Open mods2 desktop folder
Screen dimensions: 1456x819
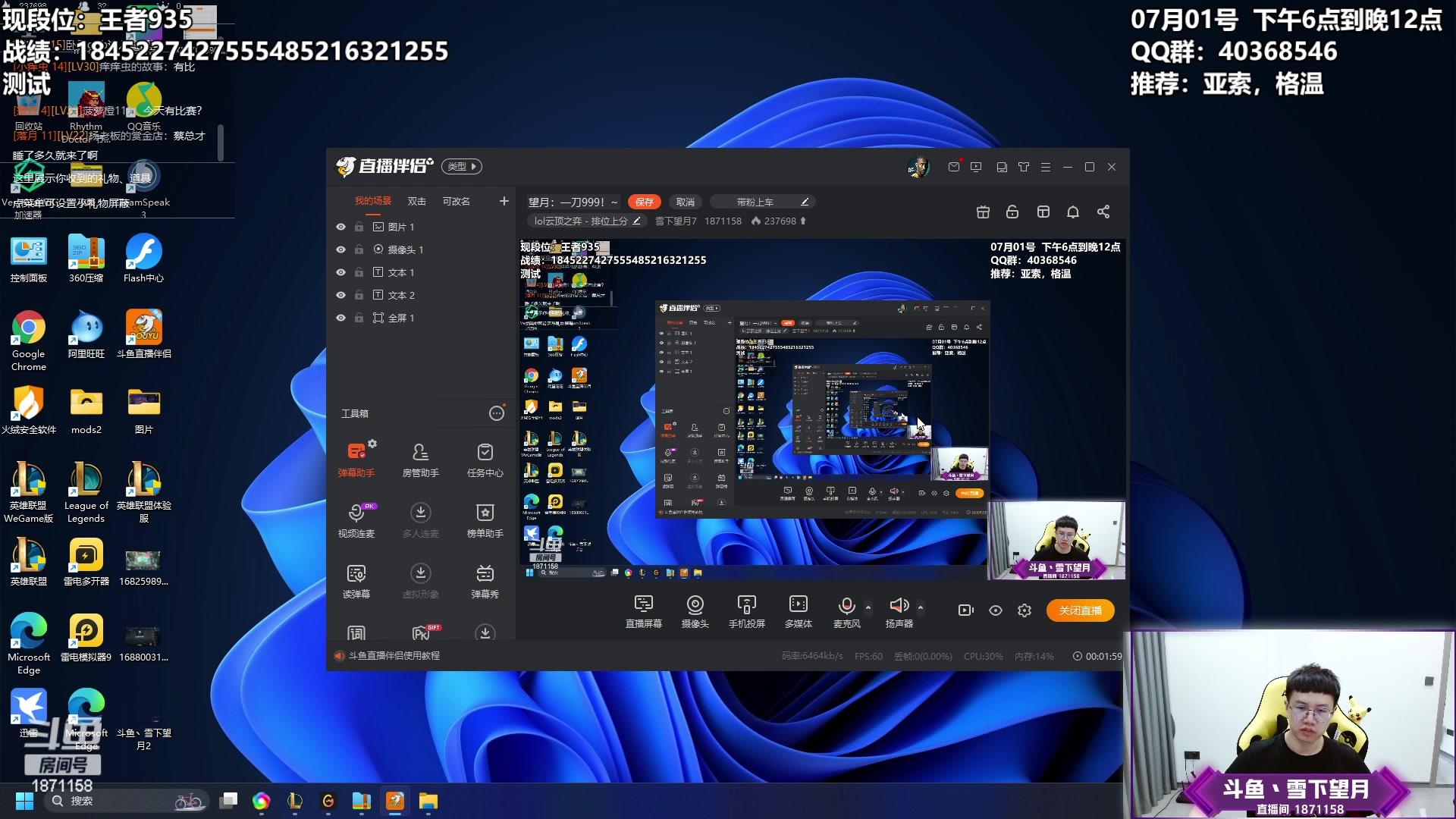tap(86, 410)
